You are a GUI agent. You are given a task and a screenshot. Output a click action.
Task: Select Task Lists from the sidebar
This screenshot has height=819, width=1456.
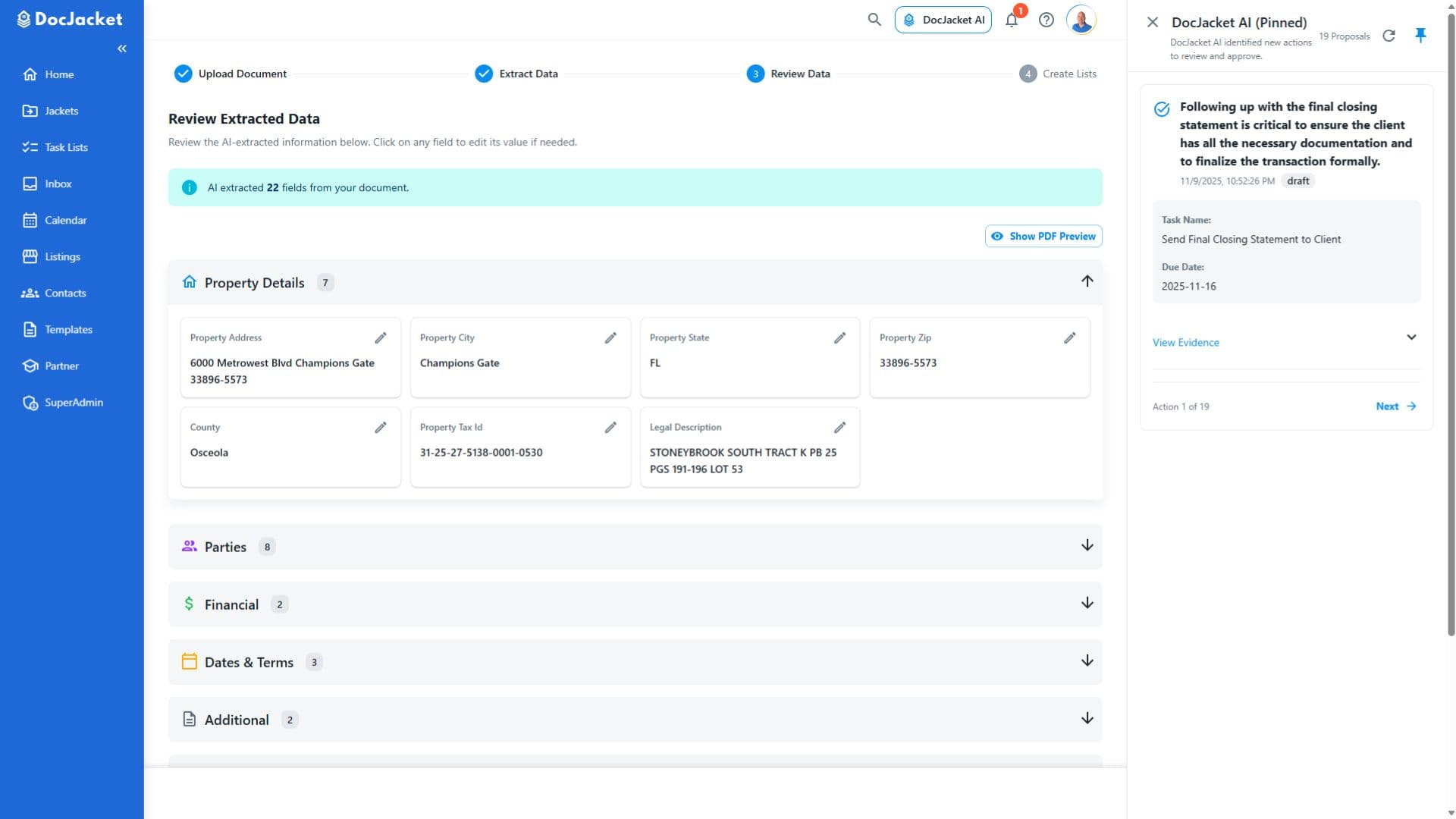(65, 147)
